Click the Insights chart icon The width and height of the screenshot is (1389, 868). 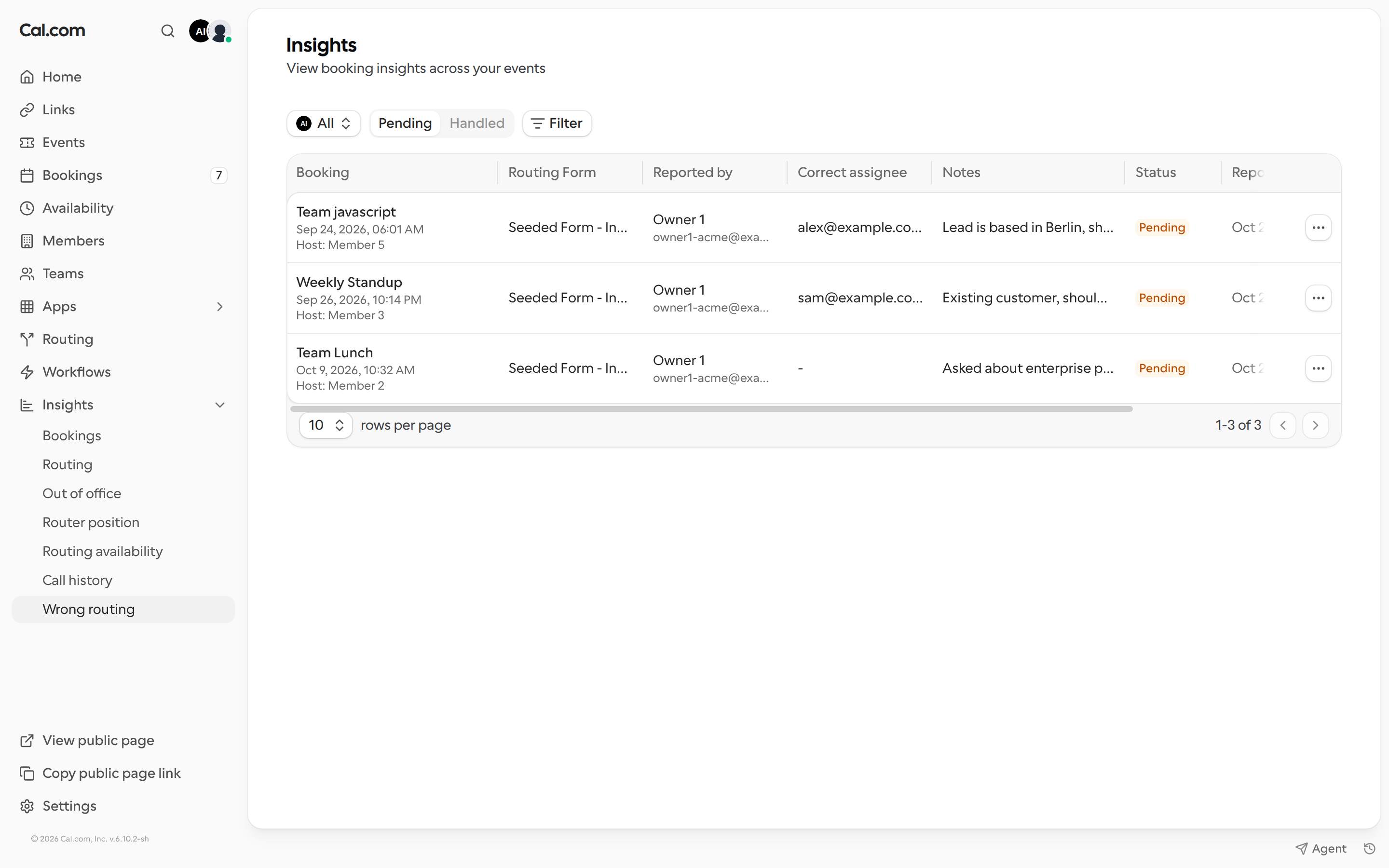(x=27, y=405)
